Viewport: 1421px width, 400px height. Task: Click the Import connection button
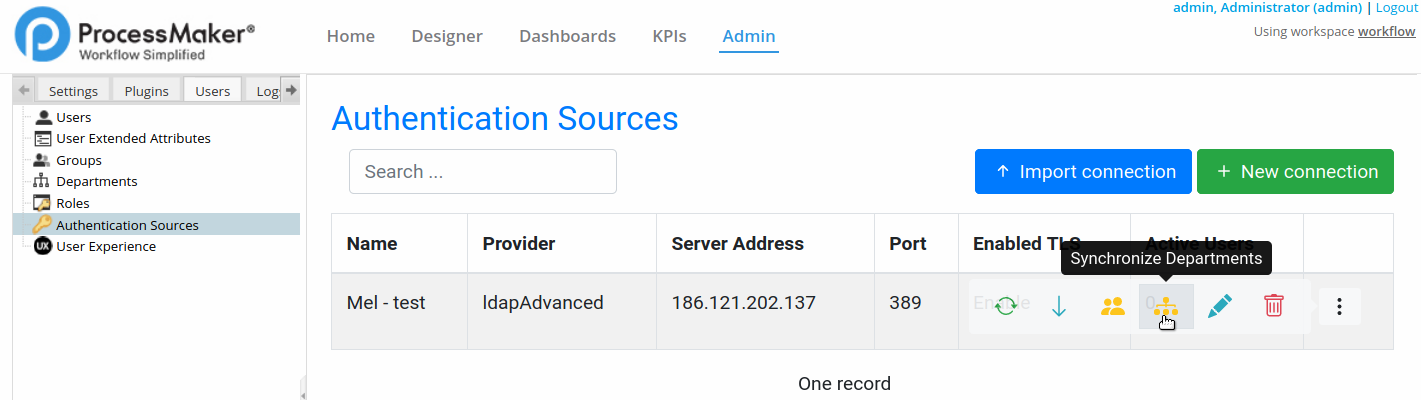[1083, 172]
